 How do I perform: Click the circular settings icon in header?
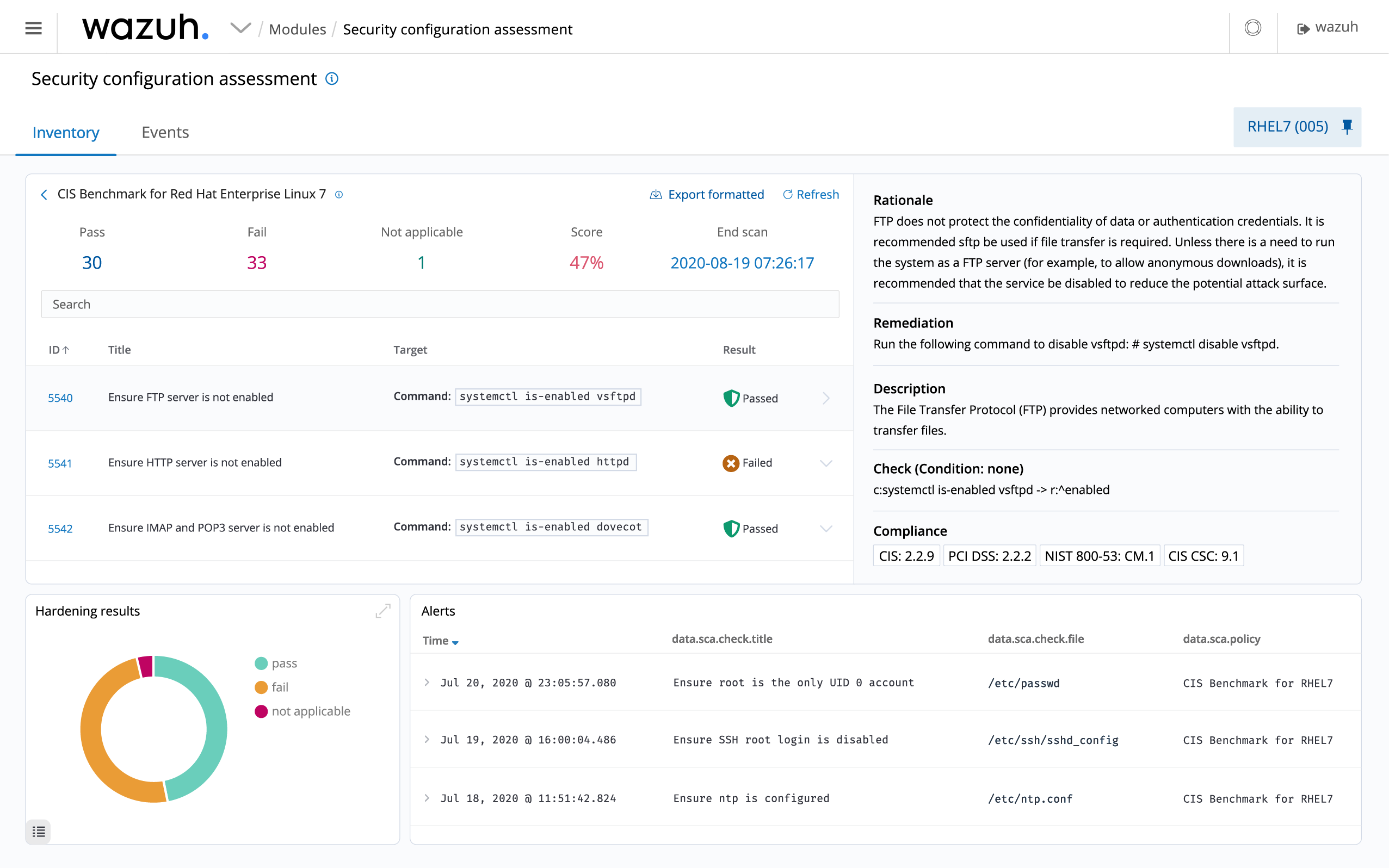[1252, 28]
